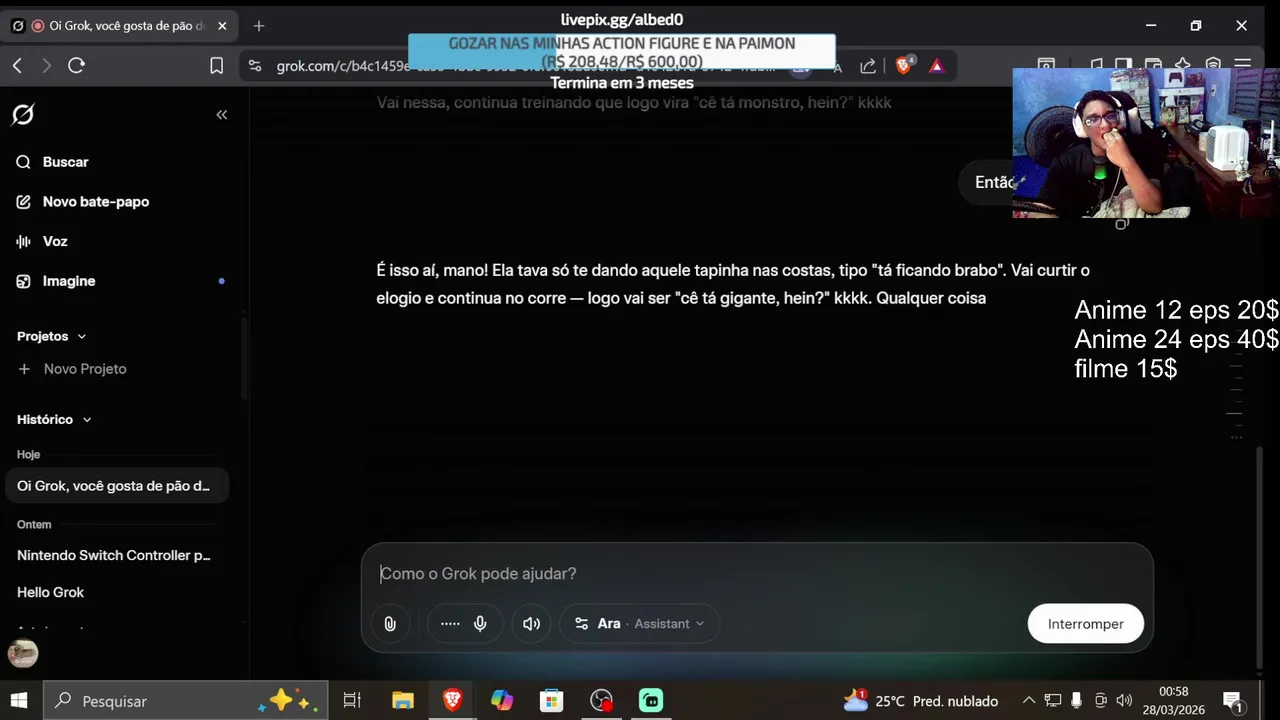The image size is (1280, 720).
Task: Click the user profile avatar
Action: 23,654
